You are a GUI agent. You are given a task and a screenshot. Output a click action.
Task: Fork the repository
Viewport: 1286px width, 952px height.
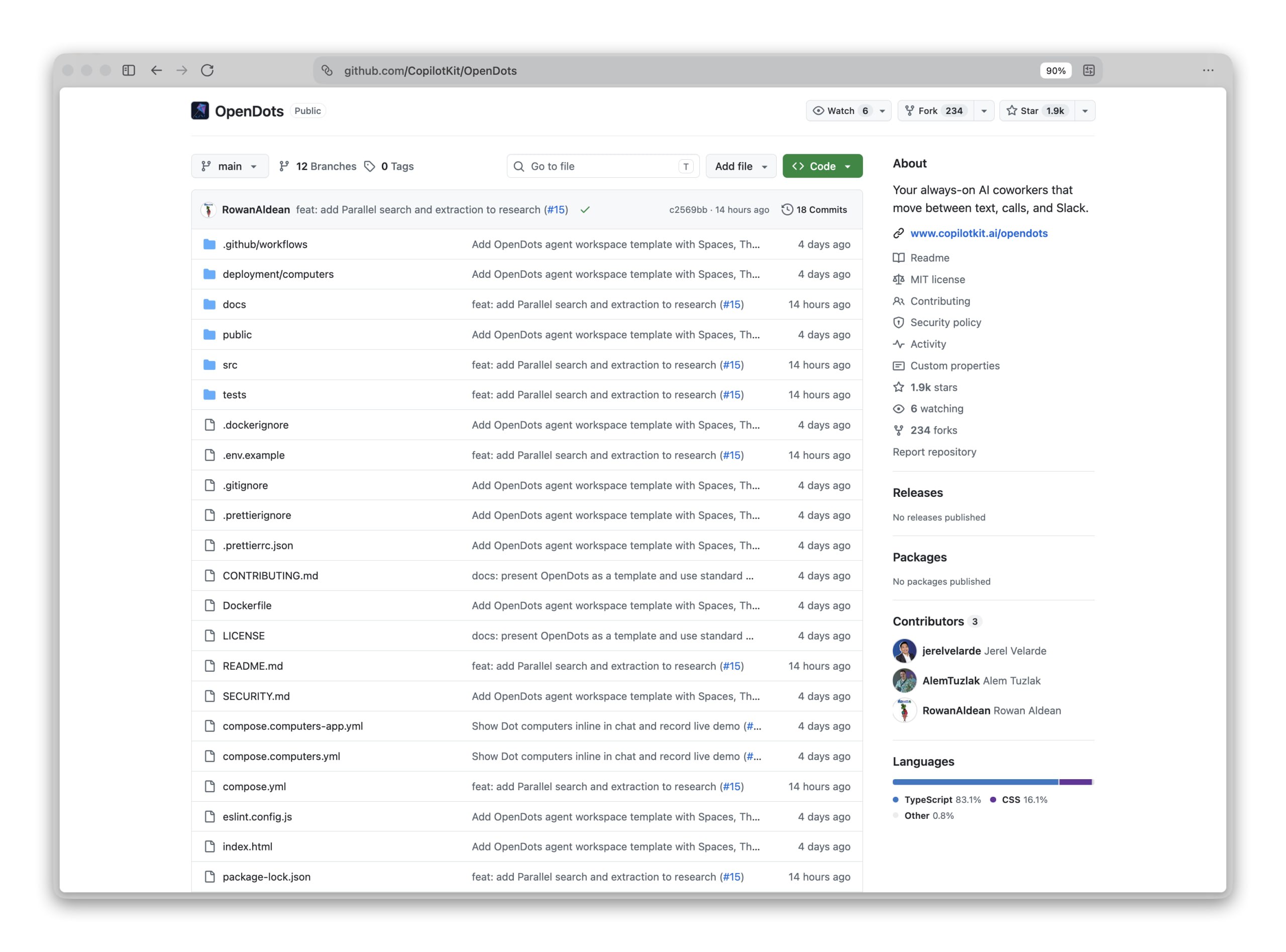935,111
